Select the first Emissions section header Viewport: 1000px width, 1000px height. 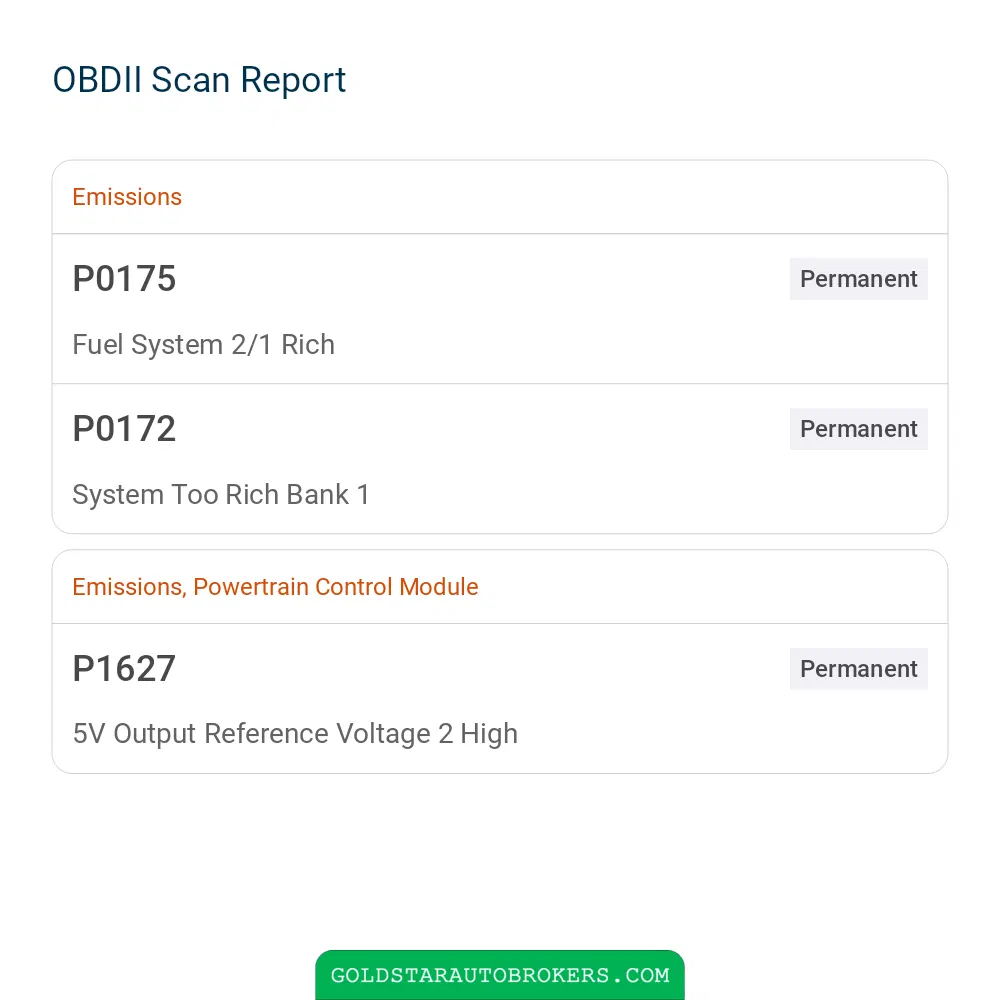pos(127,197)
